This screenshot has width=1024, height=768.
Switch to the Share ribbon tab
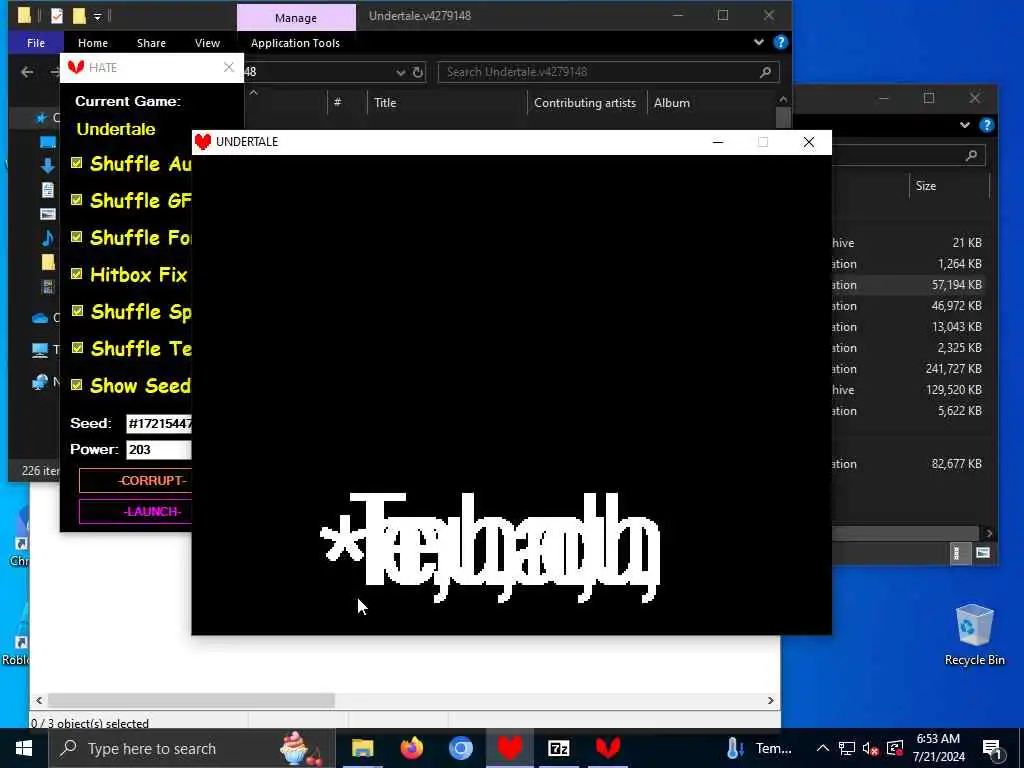[151, 43]
